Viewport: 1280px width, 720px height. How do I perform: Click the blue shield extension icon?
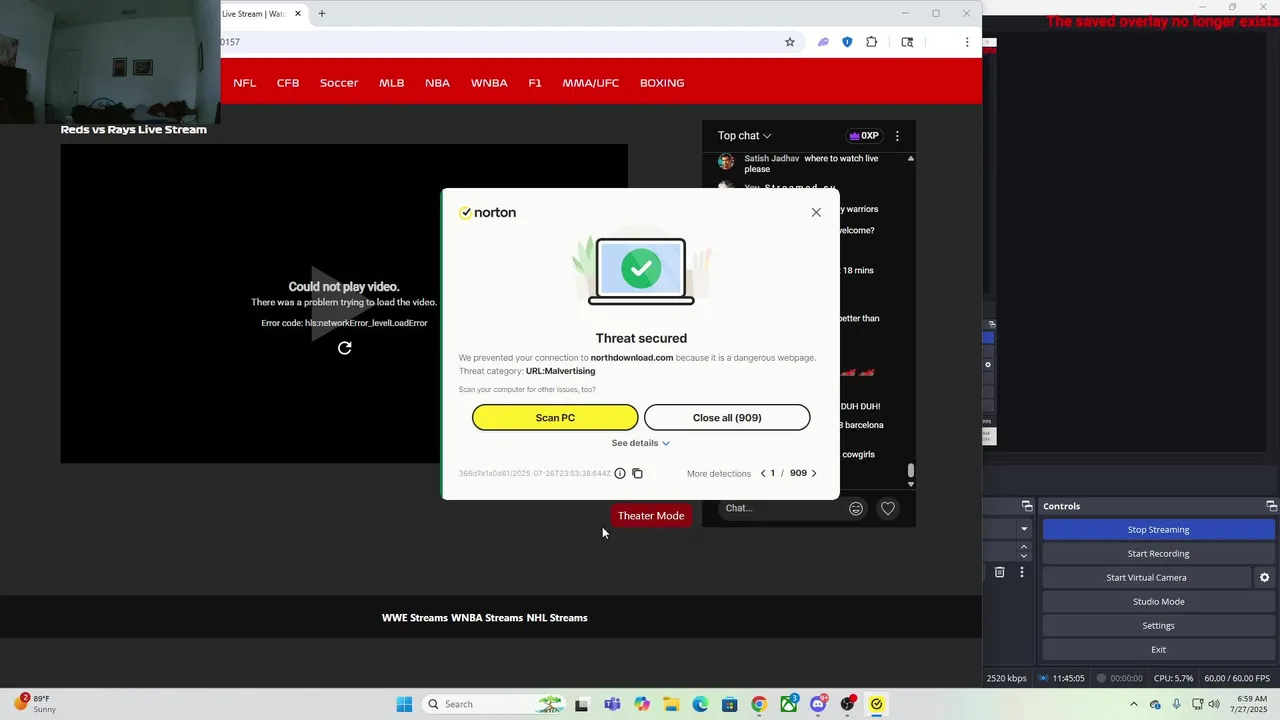(847, 42)
